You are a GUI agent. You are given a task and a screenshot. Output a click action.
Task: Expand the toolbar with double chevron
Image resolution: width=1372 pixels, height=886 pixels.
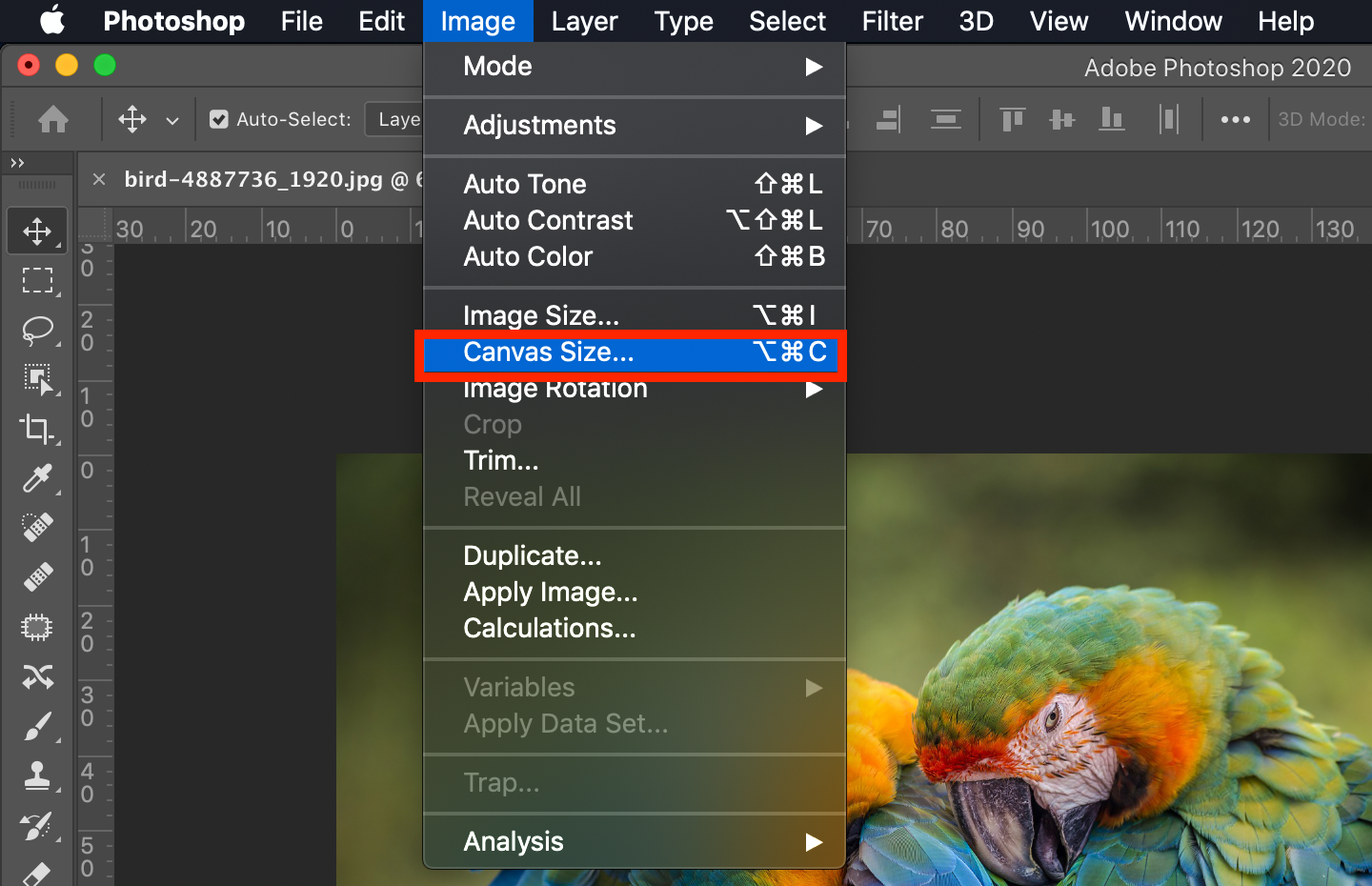pos(17,163)
